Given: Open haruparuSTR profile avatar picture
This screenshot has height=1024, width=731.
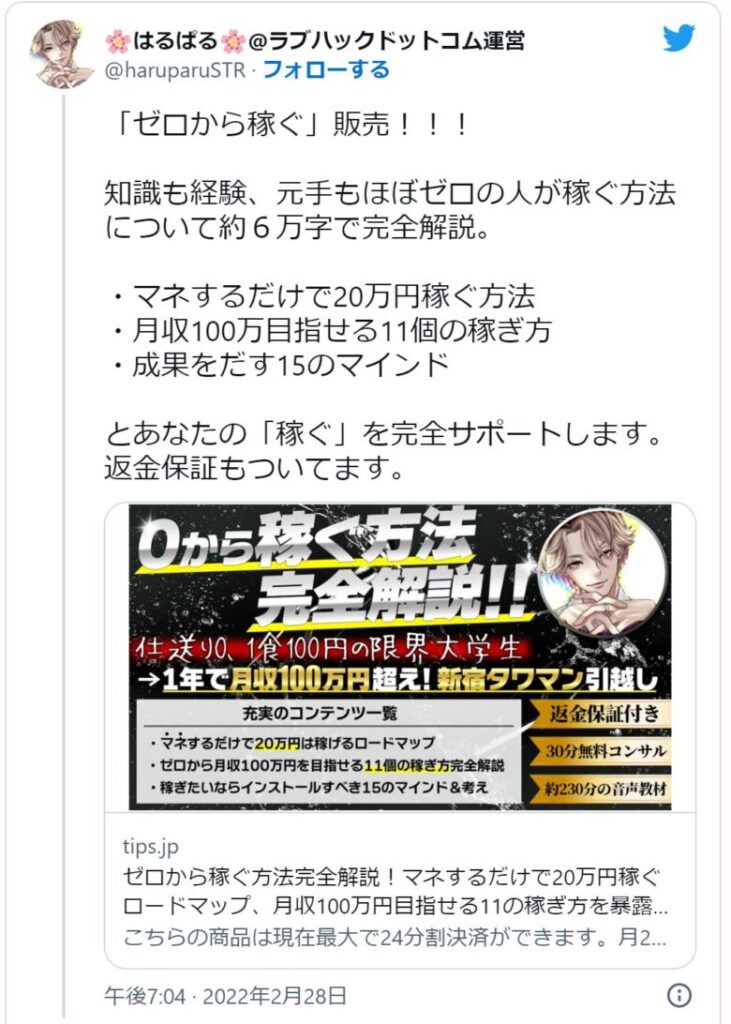Looking at the screenshot, I should [63, 54].
